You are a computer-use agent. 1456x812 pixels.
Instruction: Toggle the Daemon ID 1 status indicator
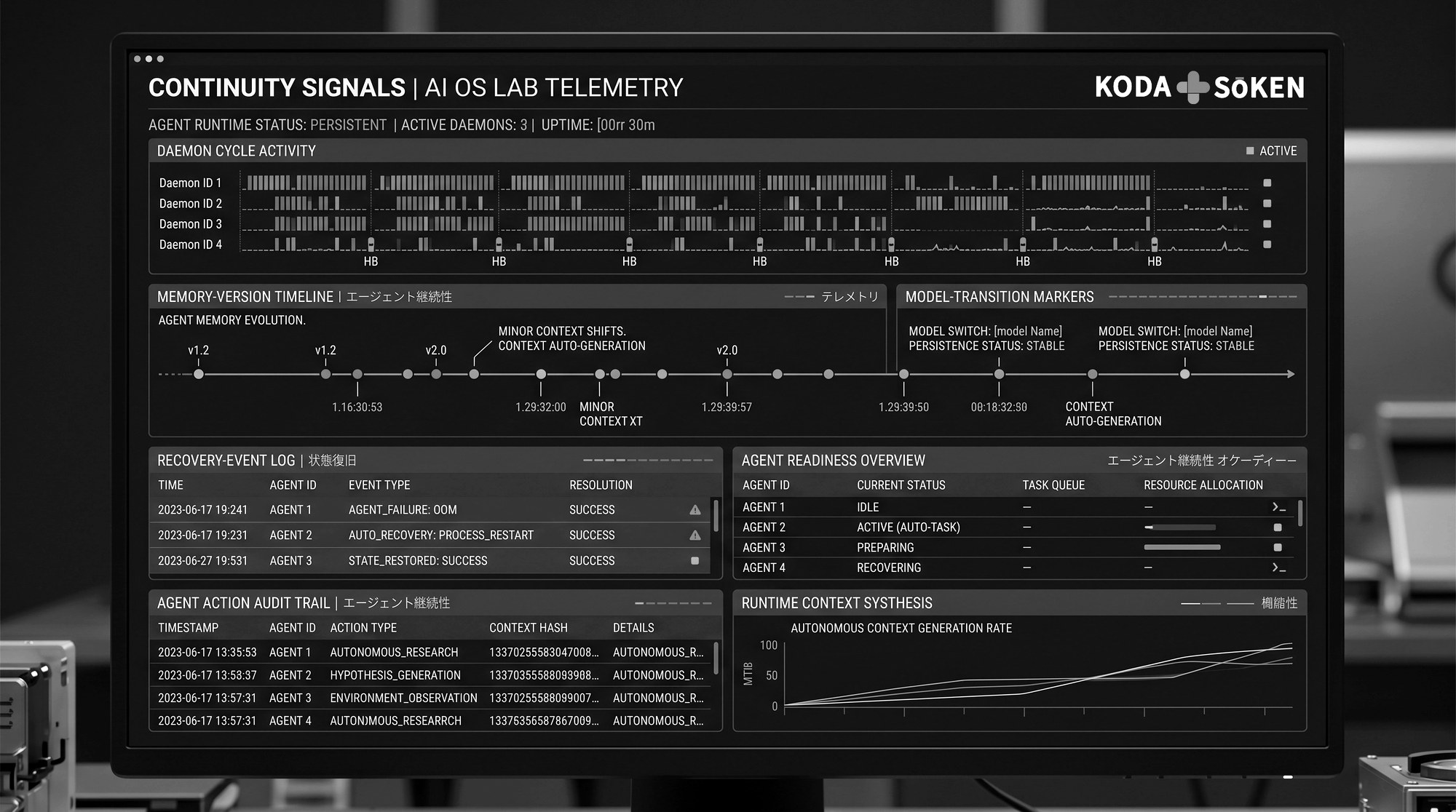click(1267, 183)
